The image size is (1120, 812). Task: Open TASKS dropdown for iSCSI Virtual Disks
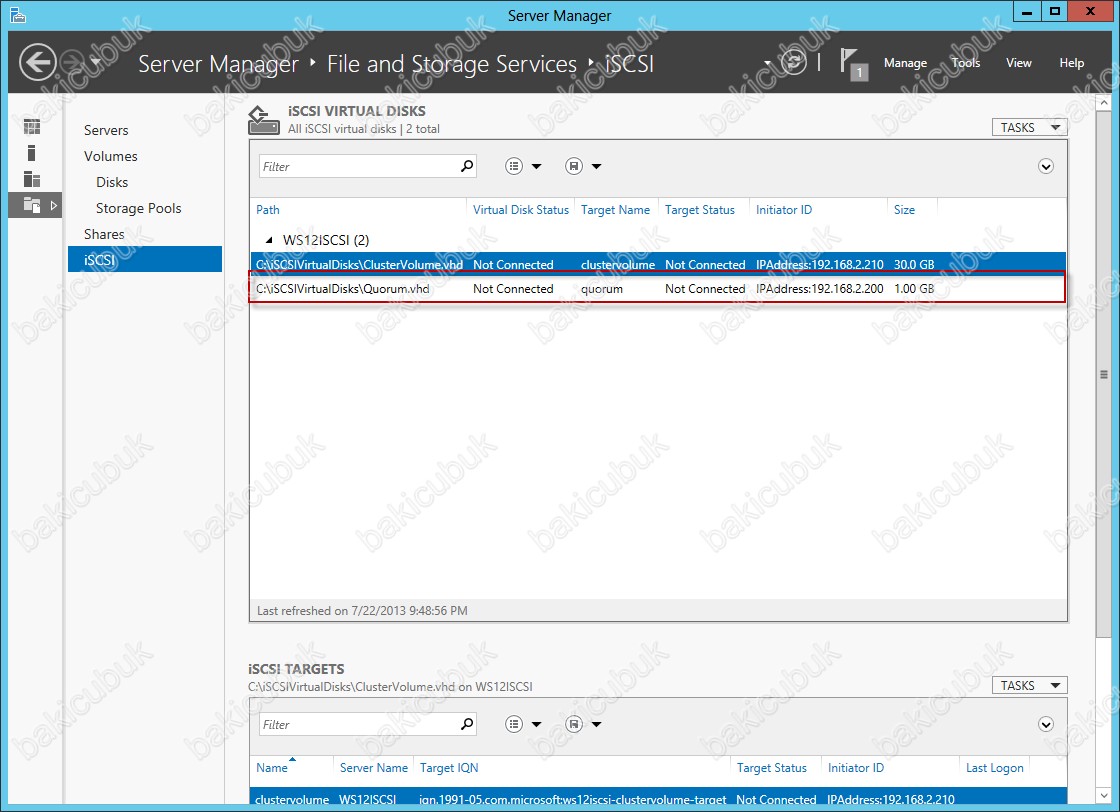point(1029,127)
